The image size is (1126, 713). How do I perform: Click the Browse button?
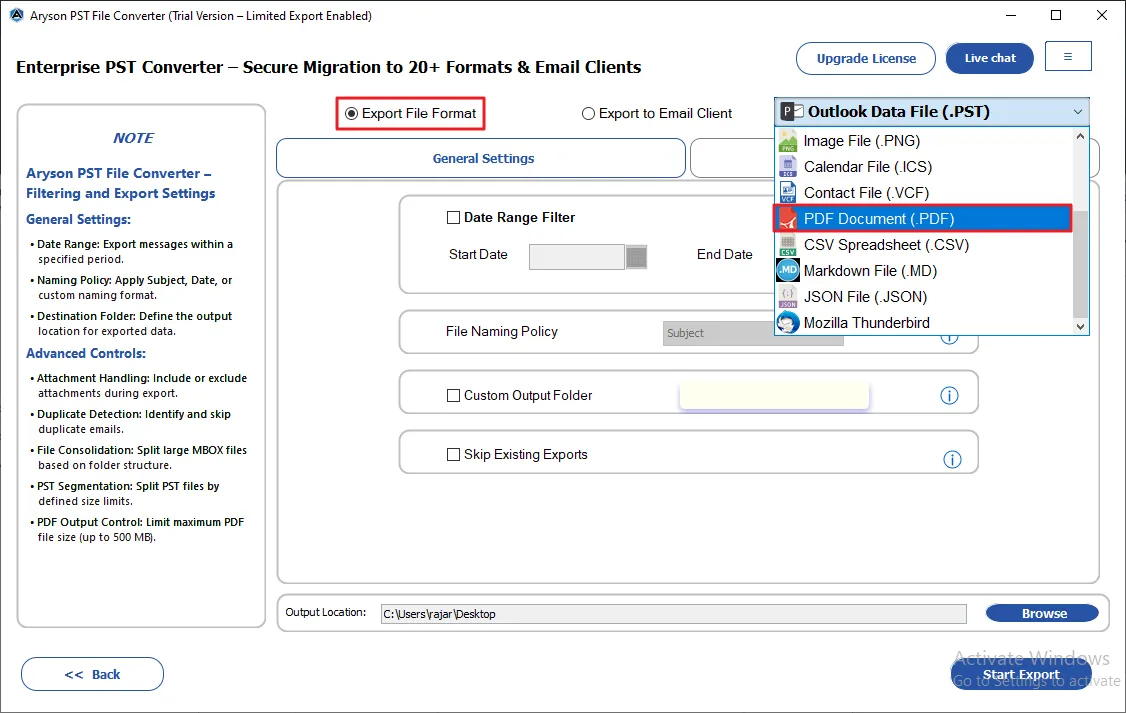tap(1042, 613)
